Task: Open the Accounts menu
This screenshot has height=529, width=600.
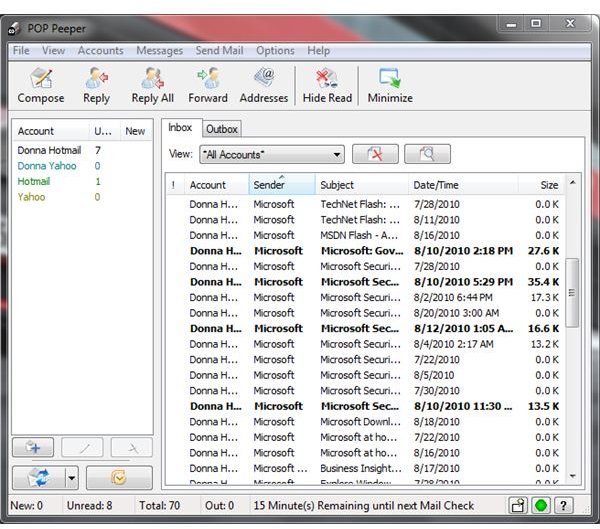Action: (101, 51)
